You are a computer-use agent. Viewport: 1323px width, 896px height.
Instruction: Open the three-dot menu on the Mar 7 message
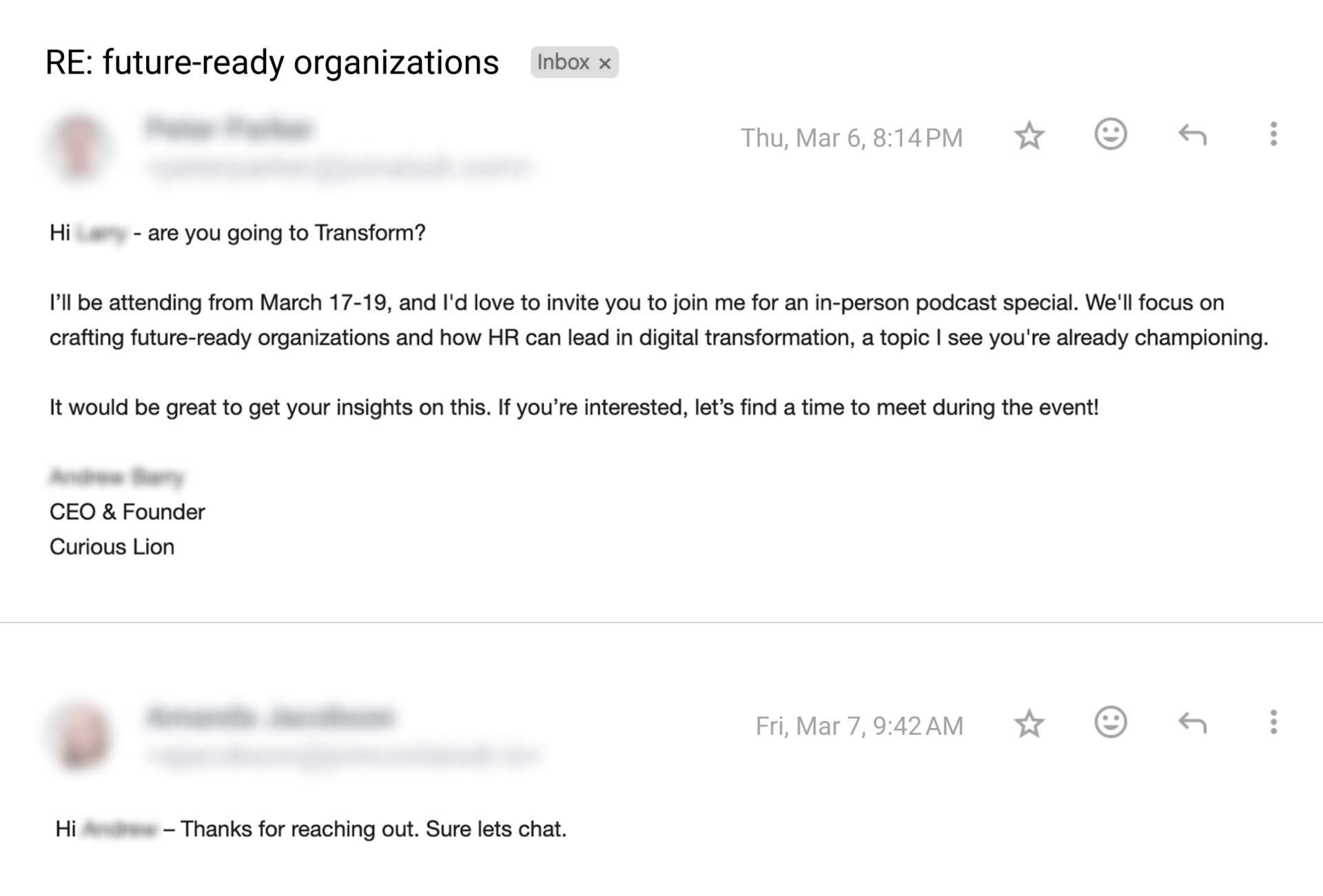[x=1273, y=722]
